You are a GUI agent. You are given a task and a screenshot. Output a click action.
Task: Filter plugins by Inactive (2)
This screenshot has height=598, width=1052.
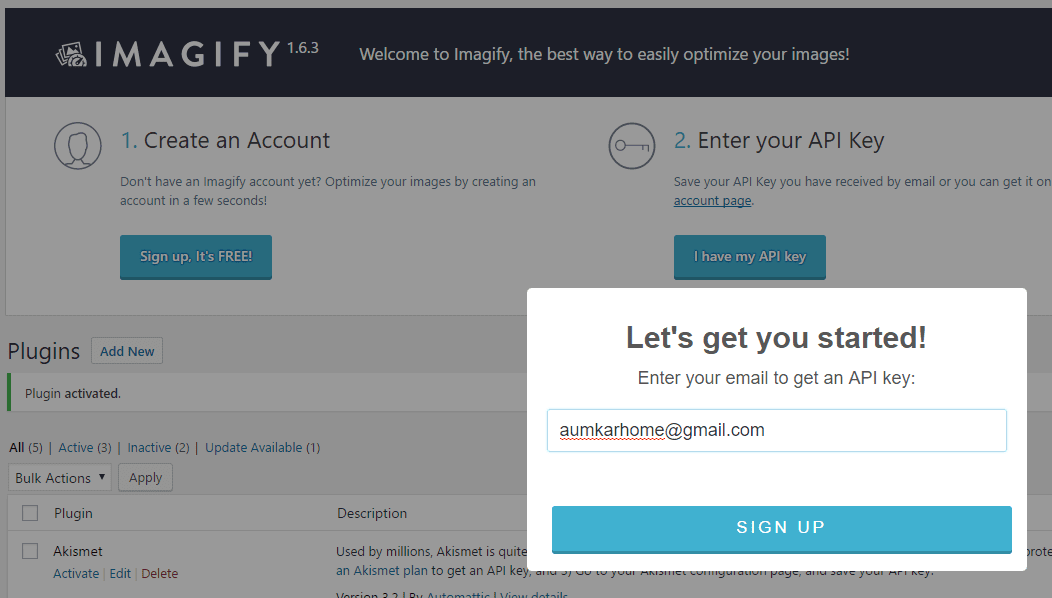click(158, 448)
